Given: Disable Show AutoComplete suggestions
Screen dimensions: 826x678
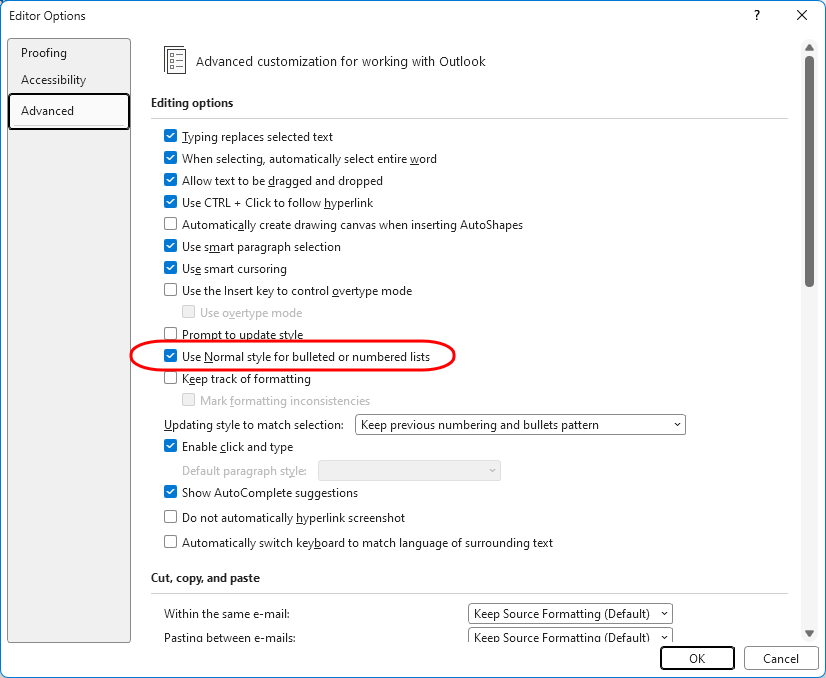Looking at the screenshot, I should (x=171, y=493).
